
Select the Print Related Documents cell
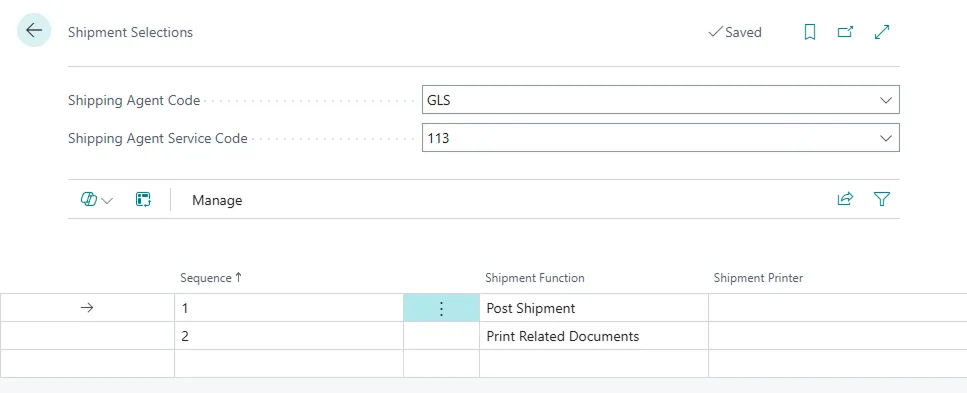(594, 336)
